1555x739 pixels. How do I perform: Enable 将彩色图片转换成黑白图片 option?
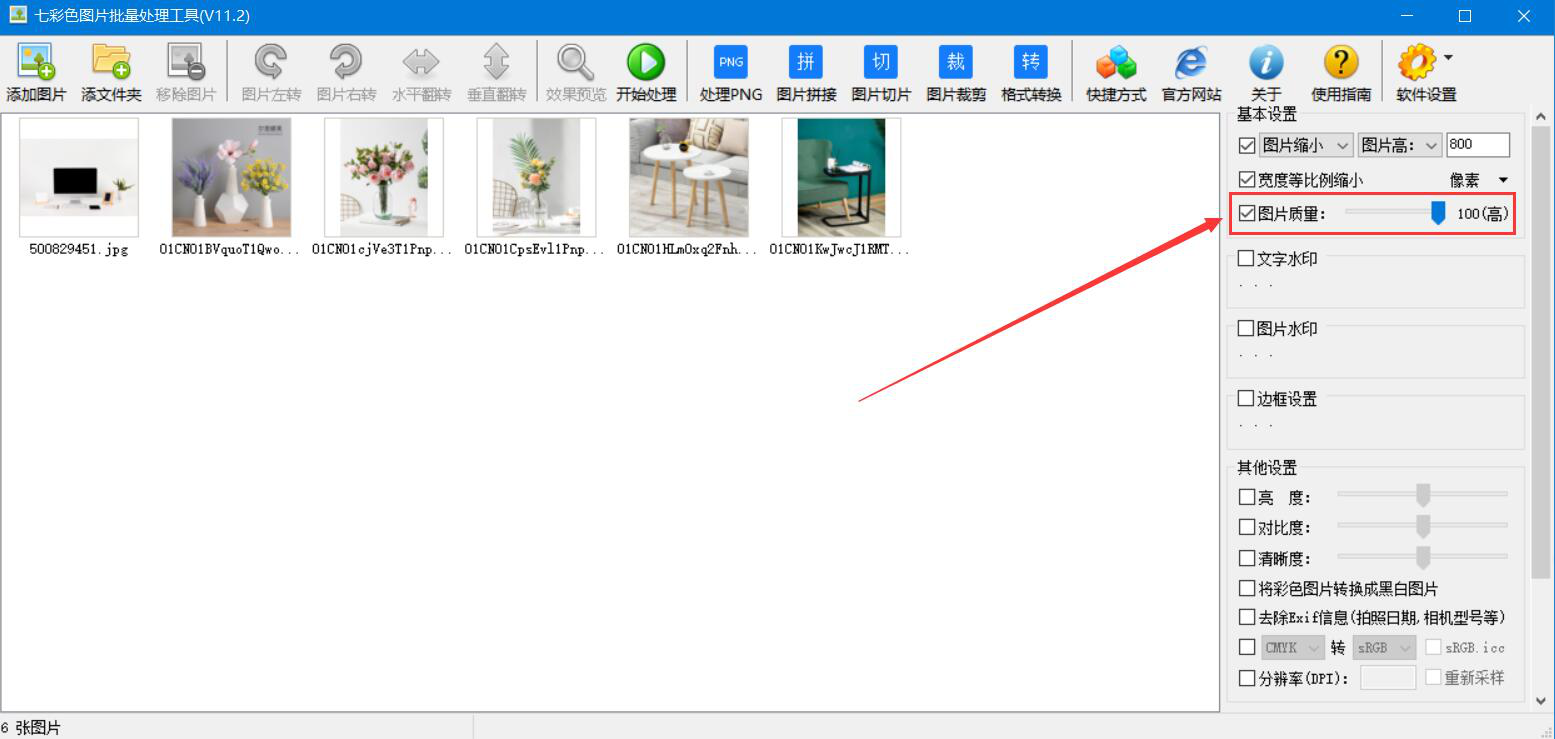[x=1247, y=588]
